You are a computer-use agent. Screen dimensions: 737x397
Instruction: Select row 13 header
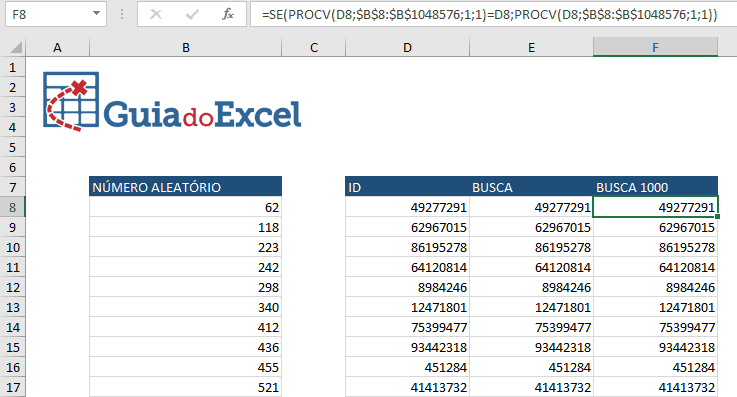(13, 307)
